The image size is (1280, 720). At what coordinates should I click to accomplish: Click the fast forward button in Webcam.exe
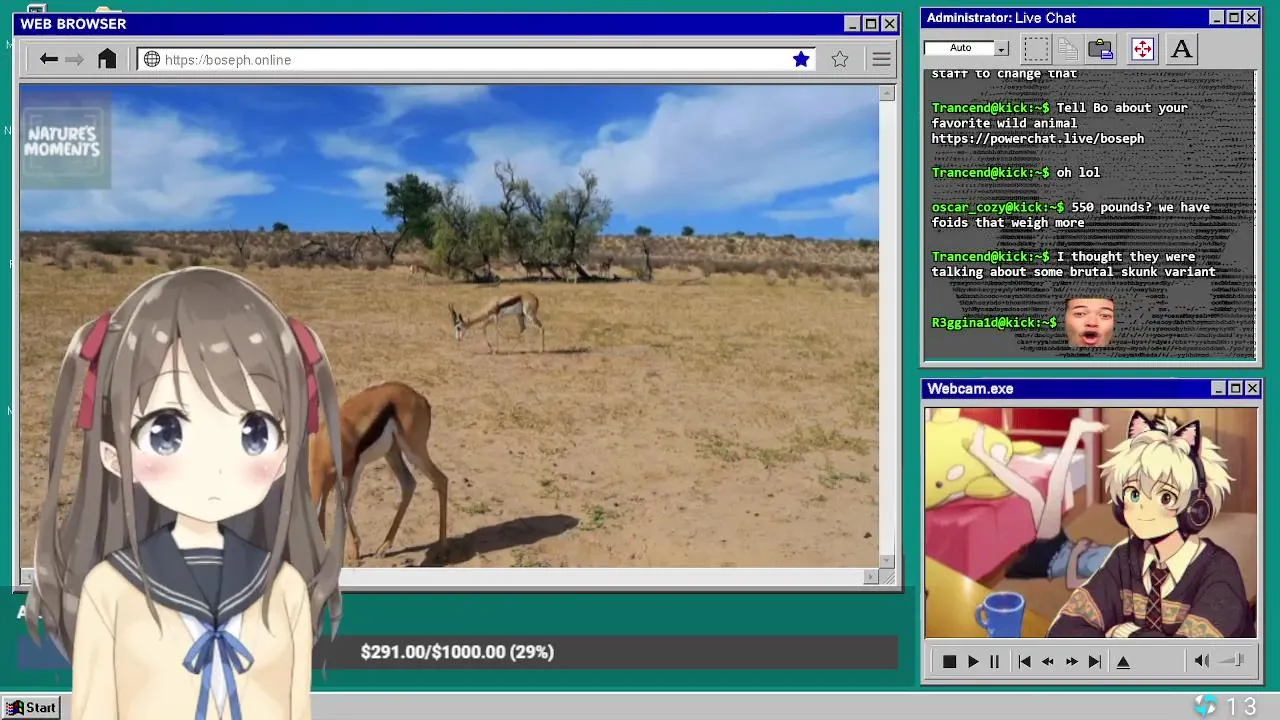(1071, 661)
